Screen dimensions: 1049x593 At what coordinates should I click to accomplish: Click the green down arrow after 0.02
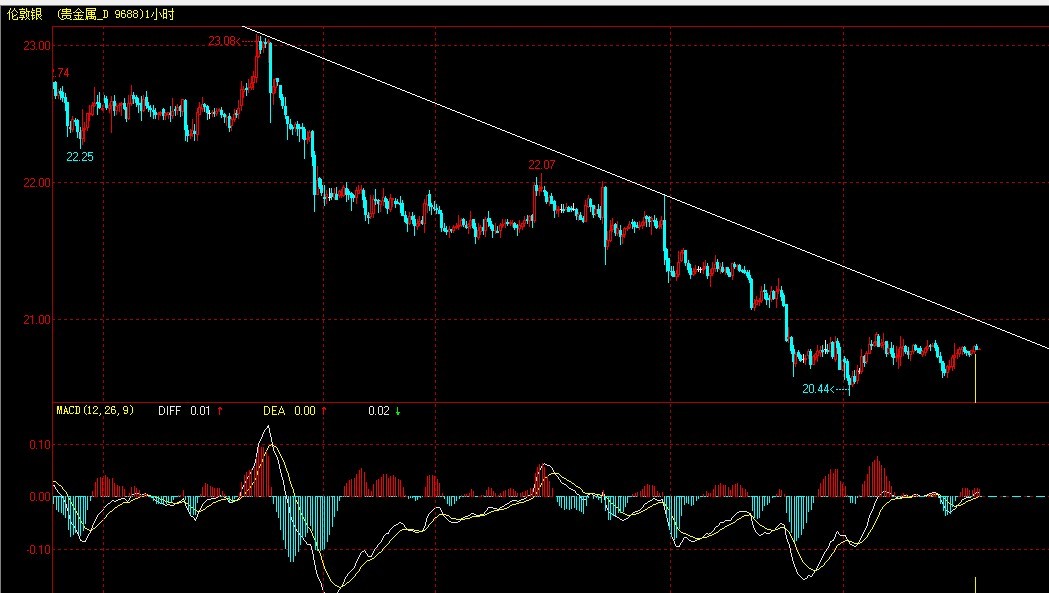[x=397, y=410]
